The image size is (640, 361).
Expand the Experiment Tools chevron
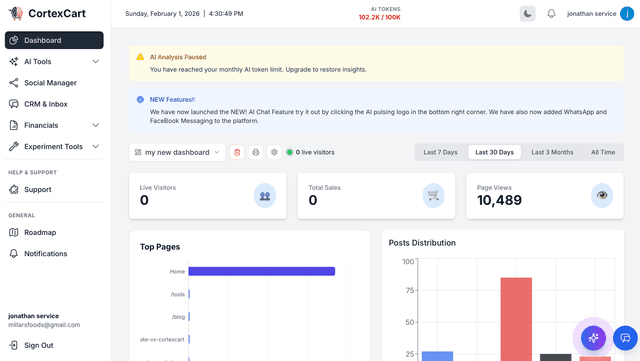click(96, 147)
